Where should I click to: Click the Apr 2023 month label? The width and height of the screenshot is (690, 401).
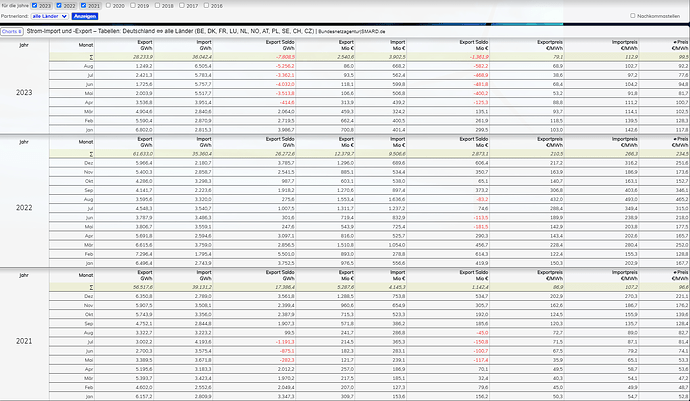point(89,103)
